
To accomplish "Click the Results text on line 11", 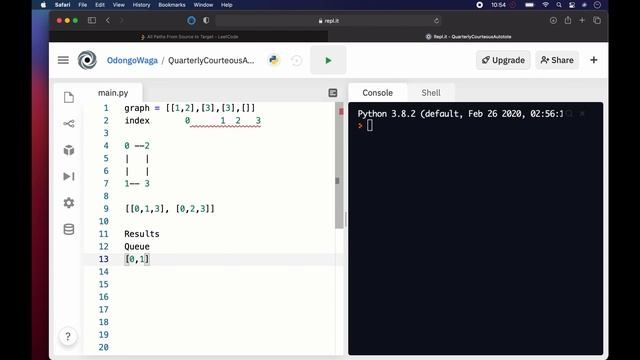I will 142,234.
